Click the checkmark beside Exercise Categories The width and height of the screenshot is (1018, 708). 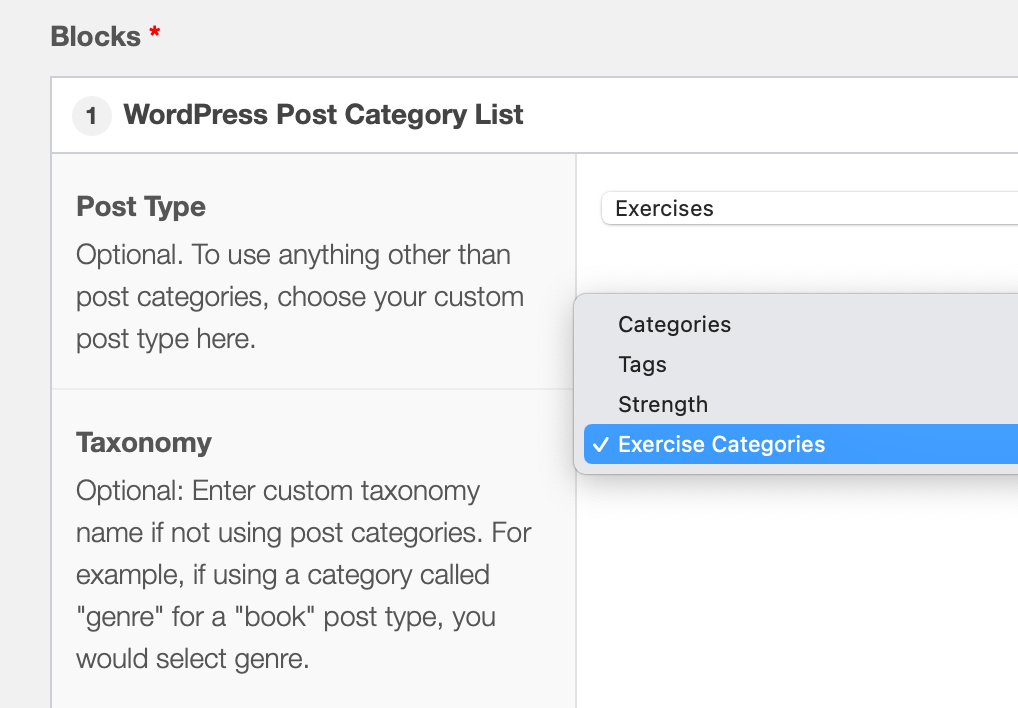pyautogui.click(x=600, y=444)
